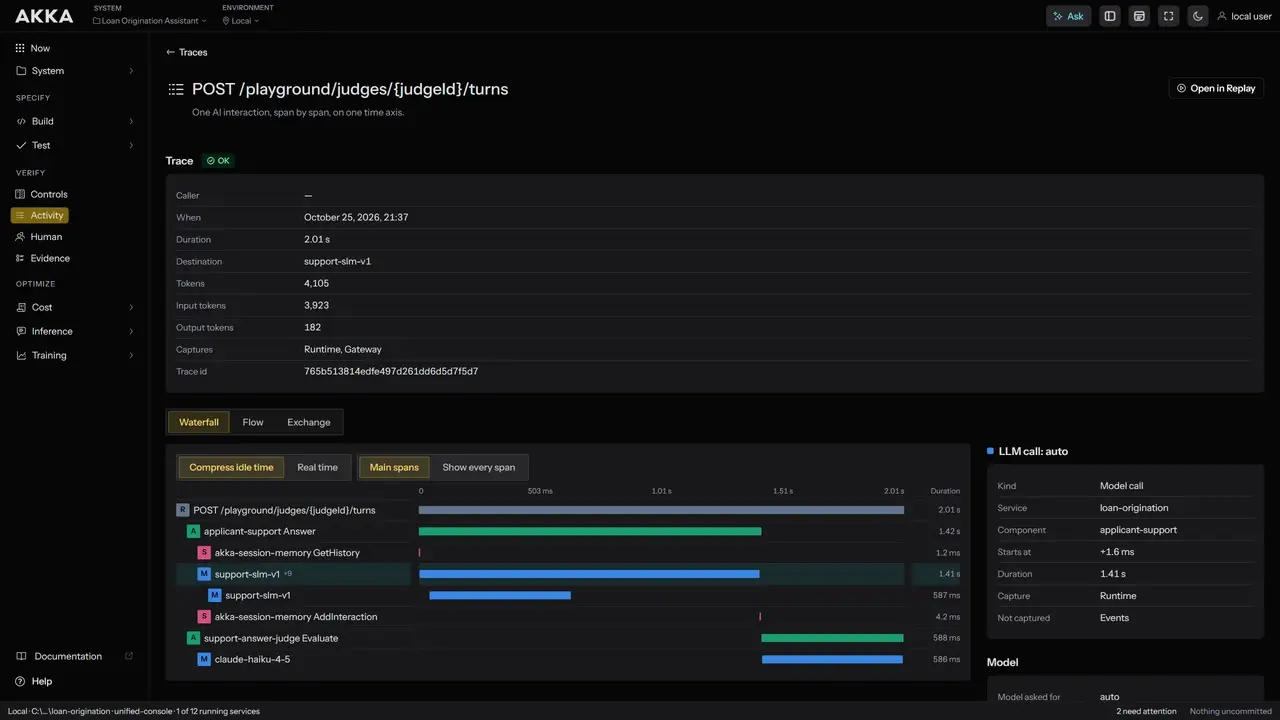Click the "2 need attention" status text

click(1146, 711)
